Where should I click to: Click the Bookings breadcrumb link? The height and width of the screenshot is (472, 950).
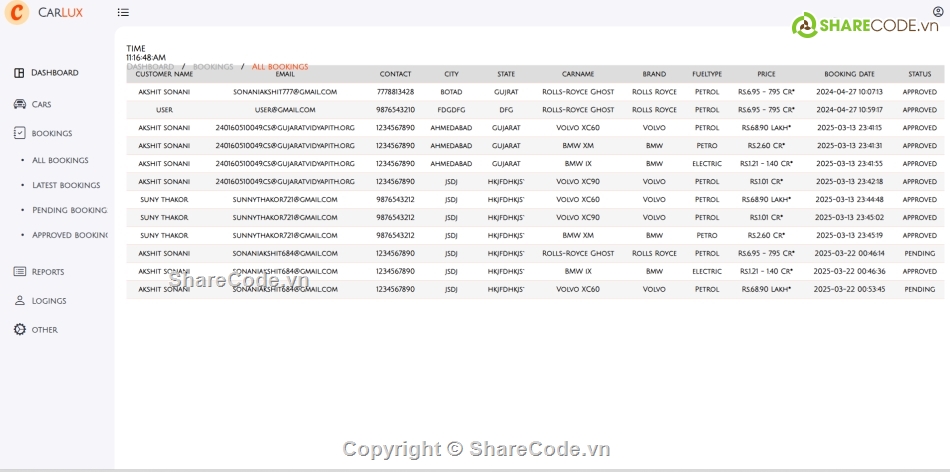(213, 67)
